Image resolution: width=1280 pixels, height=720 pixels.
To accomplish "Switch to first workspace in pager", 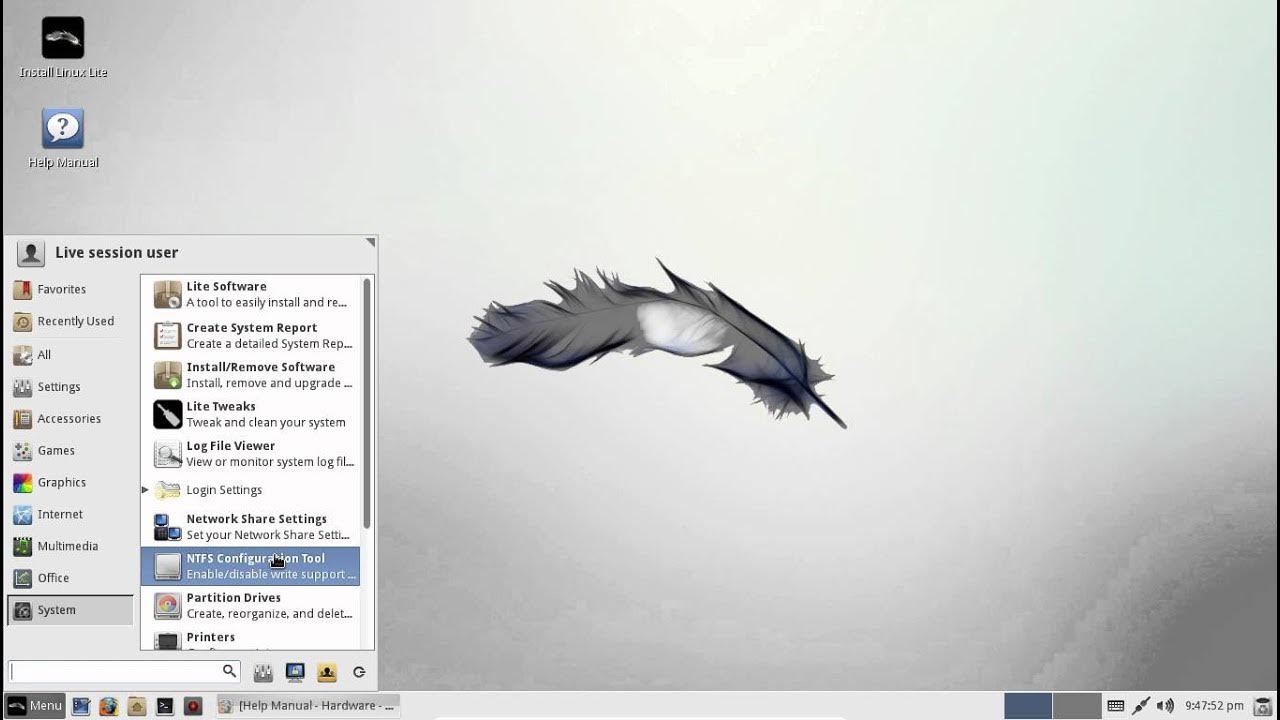I will coord(1028,706).
